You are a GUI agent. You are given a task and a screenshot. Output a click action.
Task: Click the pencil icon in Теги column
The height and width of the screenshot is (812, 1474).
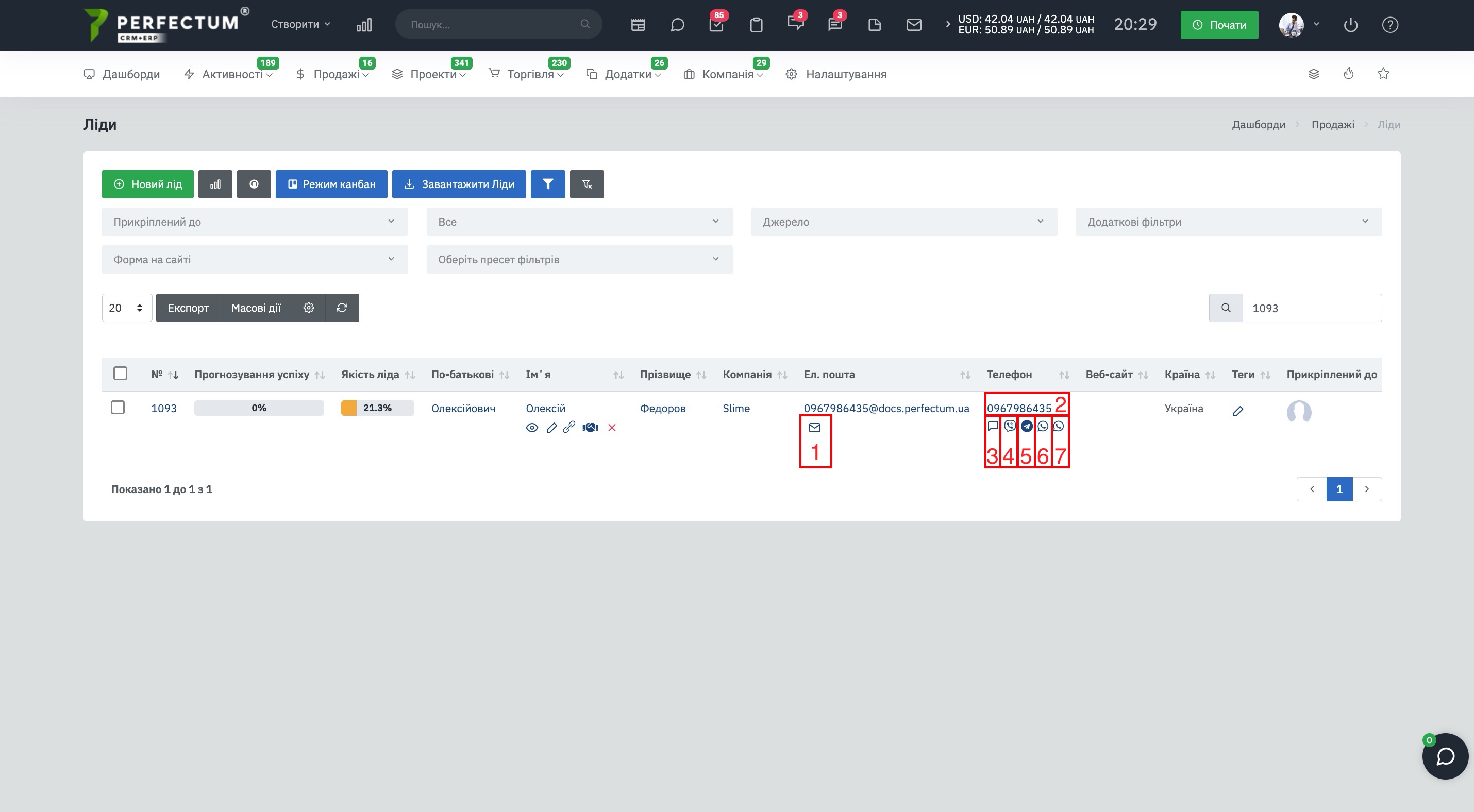tap(1237, 411)
